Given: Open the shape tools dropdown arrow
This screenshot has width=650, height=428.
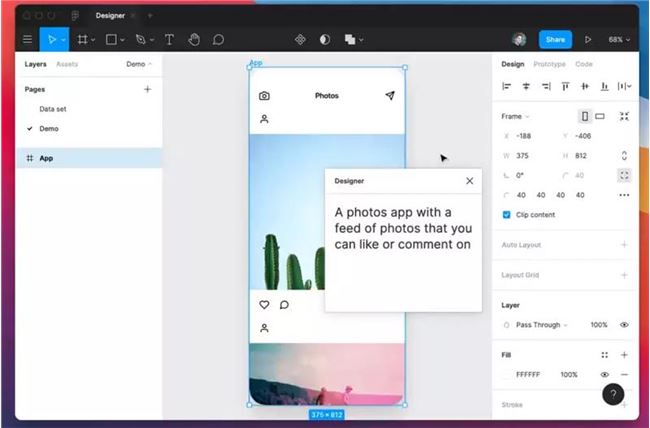Looking at the screenshot, I should pos(122,40).
